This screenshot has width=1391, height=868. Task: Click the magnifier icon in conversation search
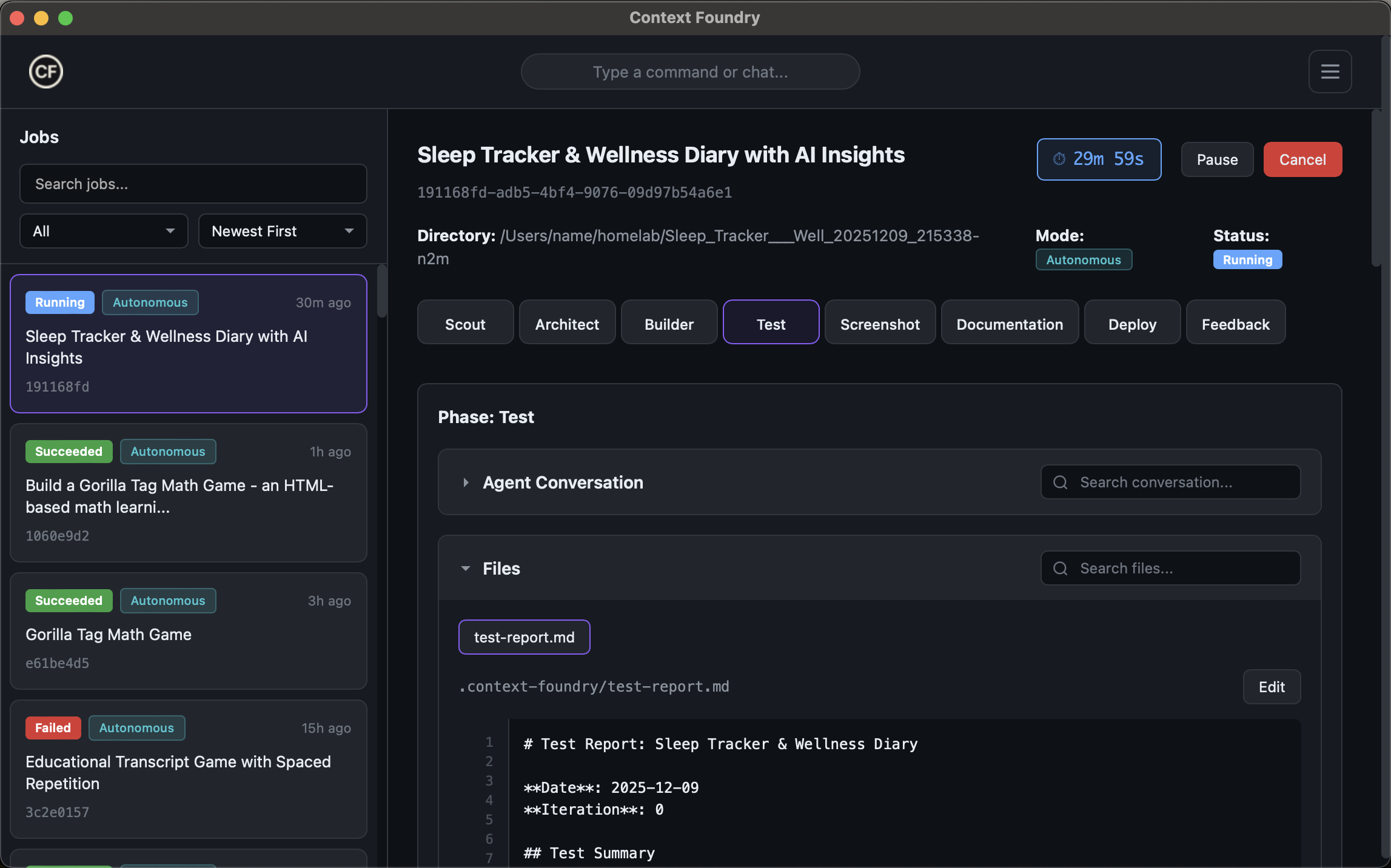pos(1059,482)
